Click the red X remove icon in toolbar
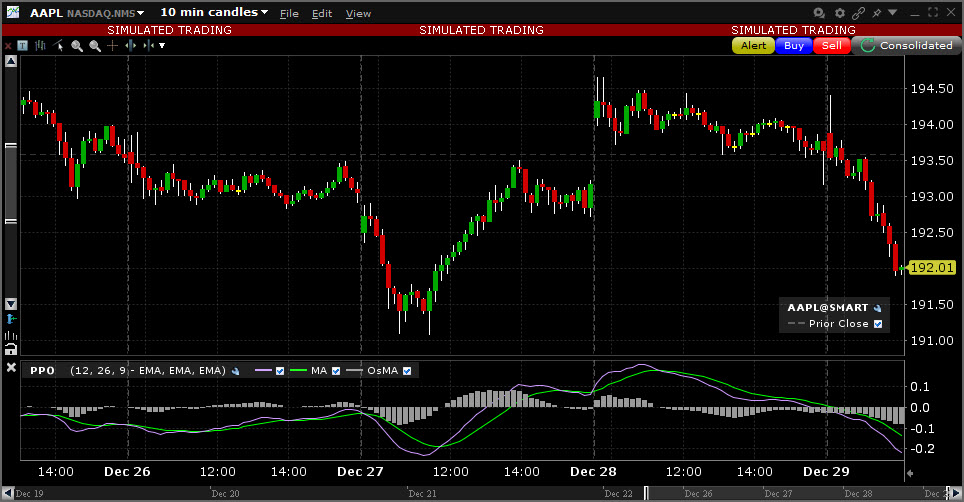Image resolution: width=964 pixels, height=502 pixels. click(8, 46)
